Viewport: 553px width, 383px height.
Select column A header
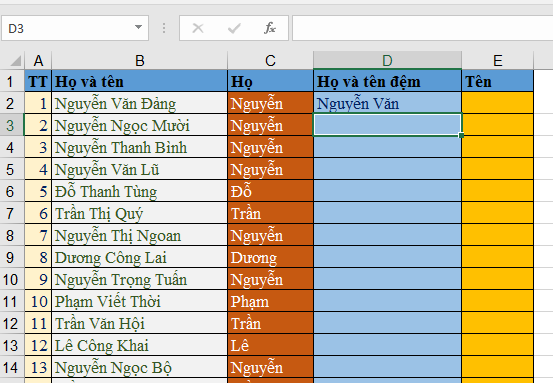[x=38, y=61]
